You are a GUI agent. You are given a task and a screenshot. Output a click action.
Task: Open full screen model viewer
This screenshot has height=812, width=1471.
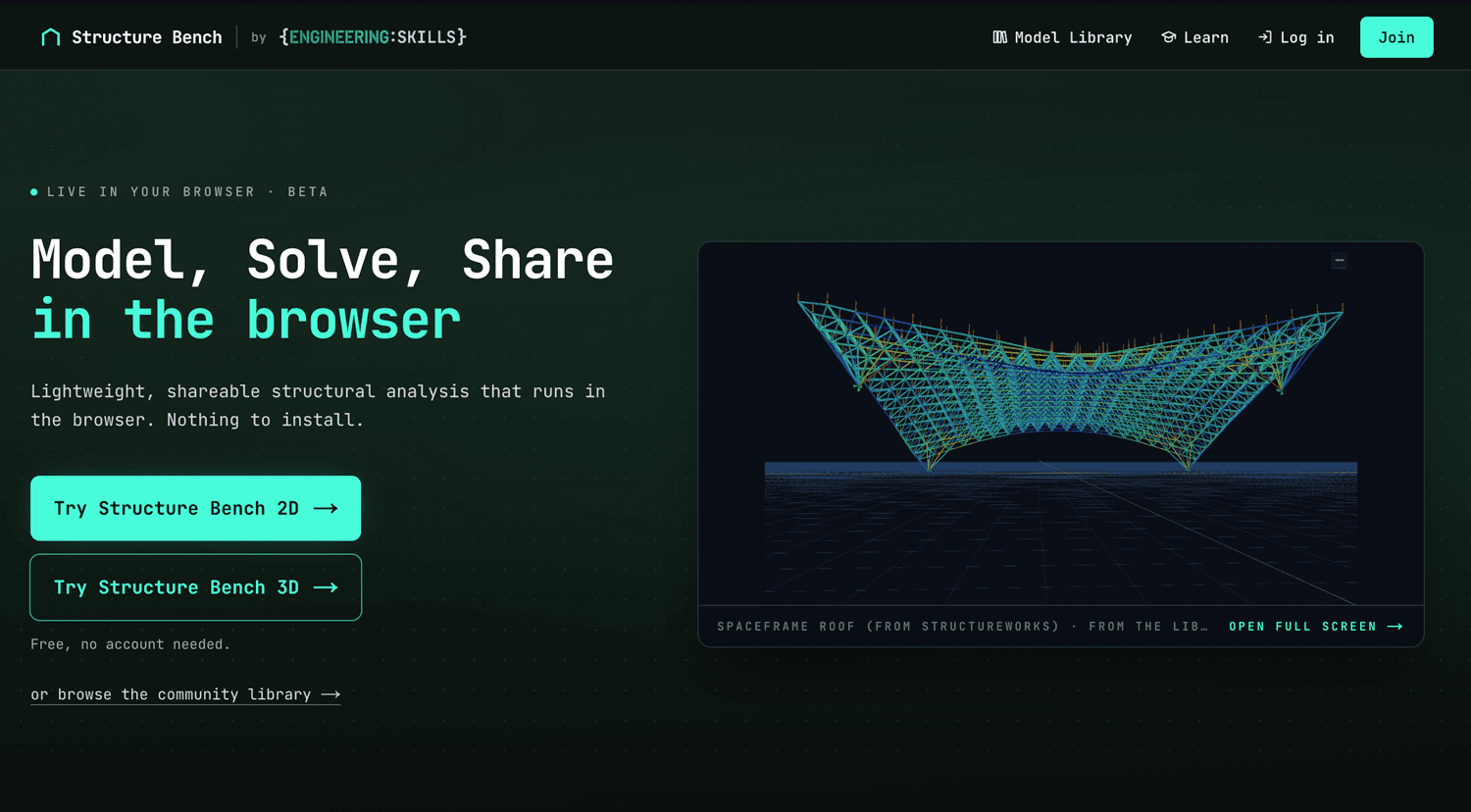point(1316,627)
